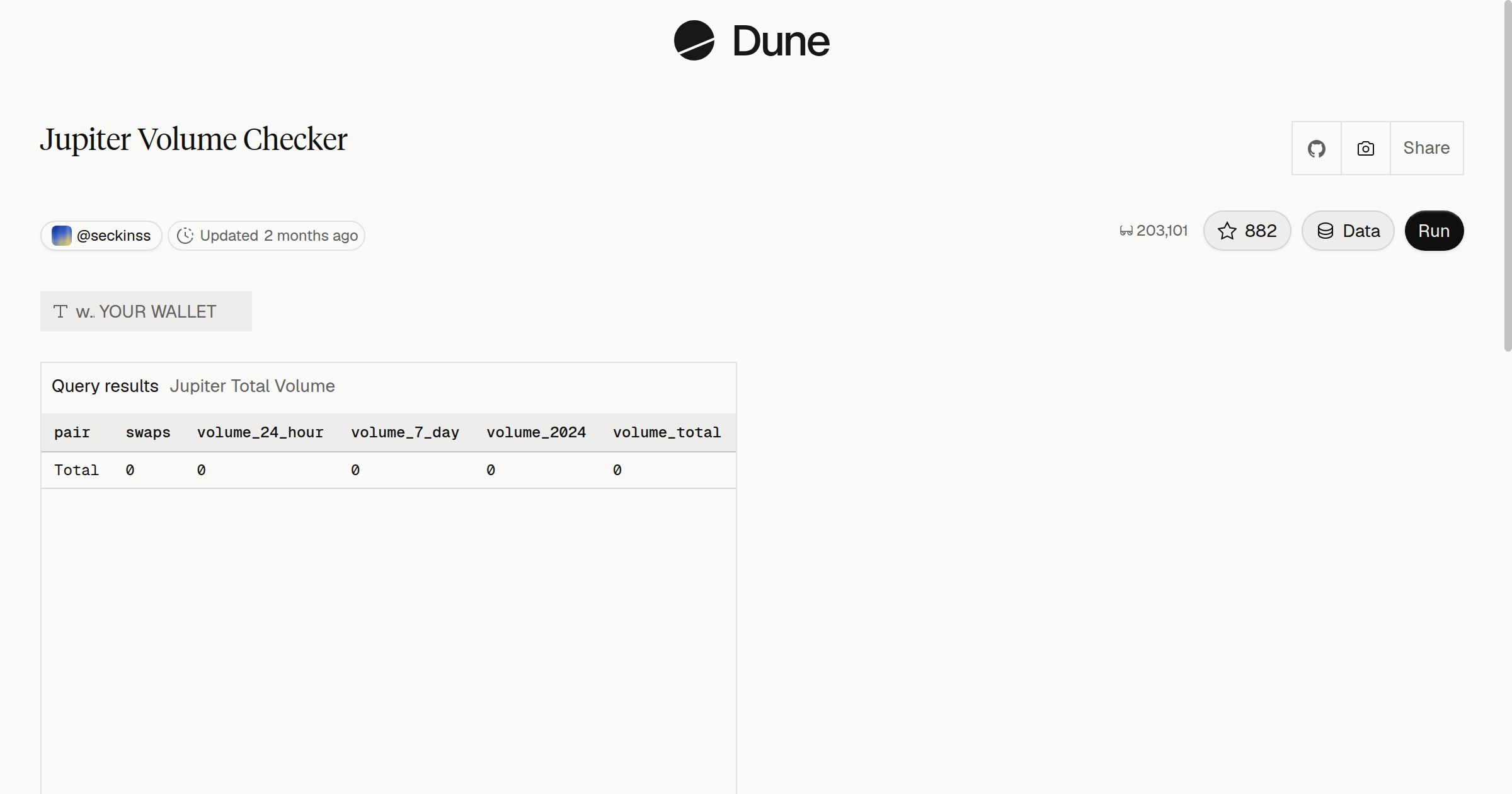Open the GitHub icon link
The image size is (1512, 794).
pyautogui.click(x=1316, y=148)
